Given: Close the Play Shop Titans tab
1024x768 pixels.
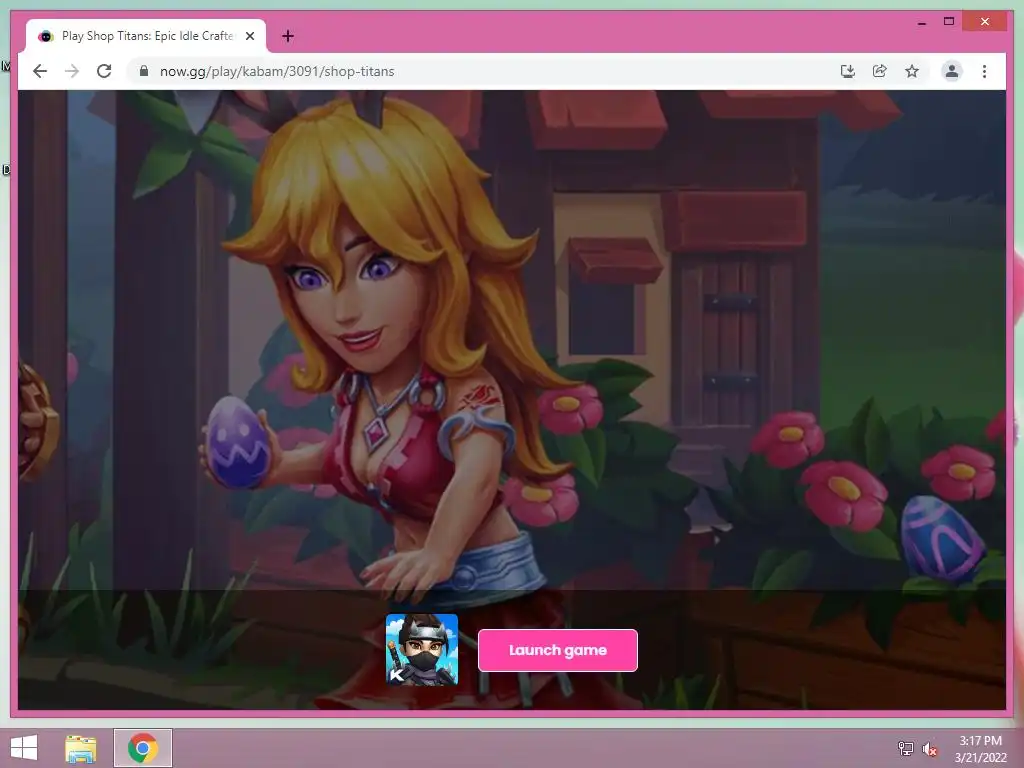Looking at the screenshot, I should [x=249, y=36].
